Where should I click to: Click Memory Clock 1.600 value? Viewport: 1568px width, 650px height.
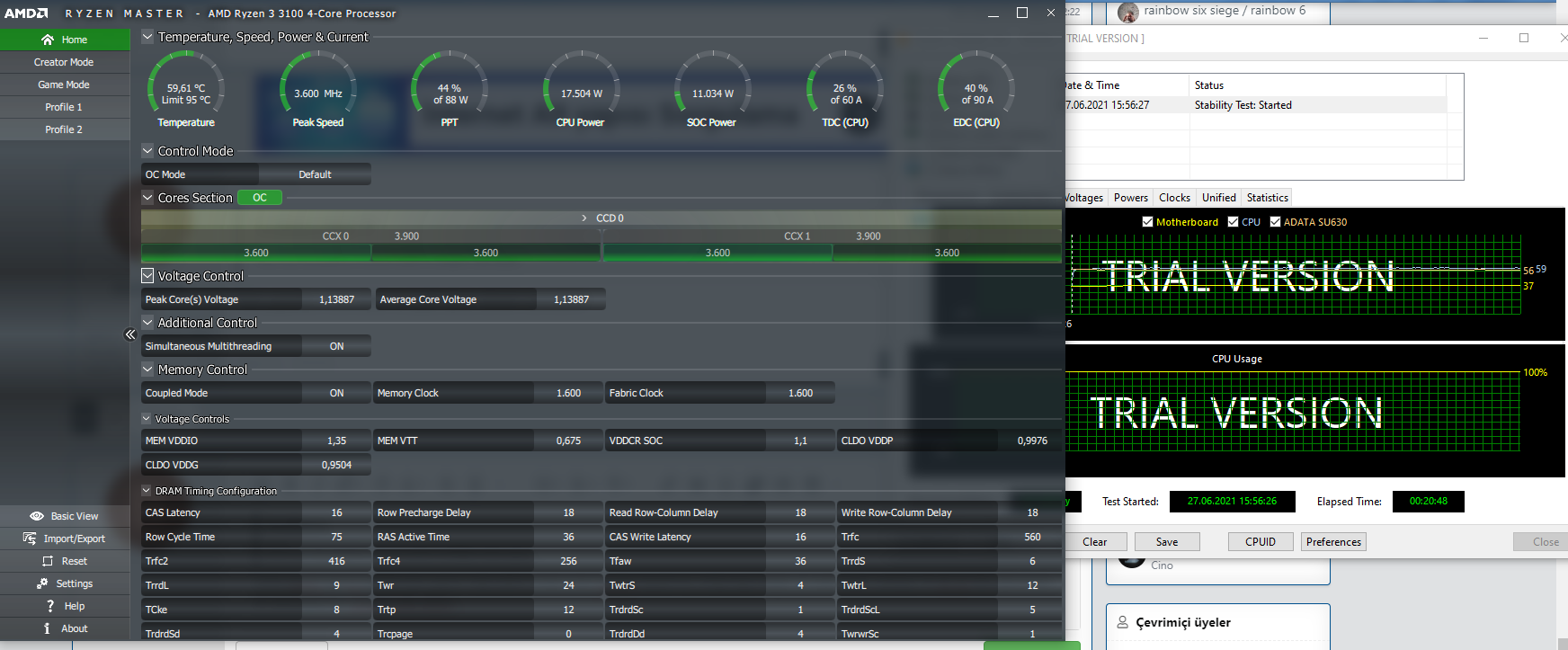coord(568,393)
